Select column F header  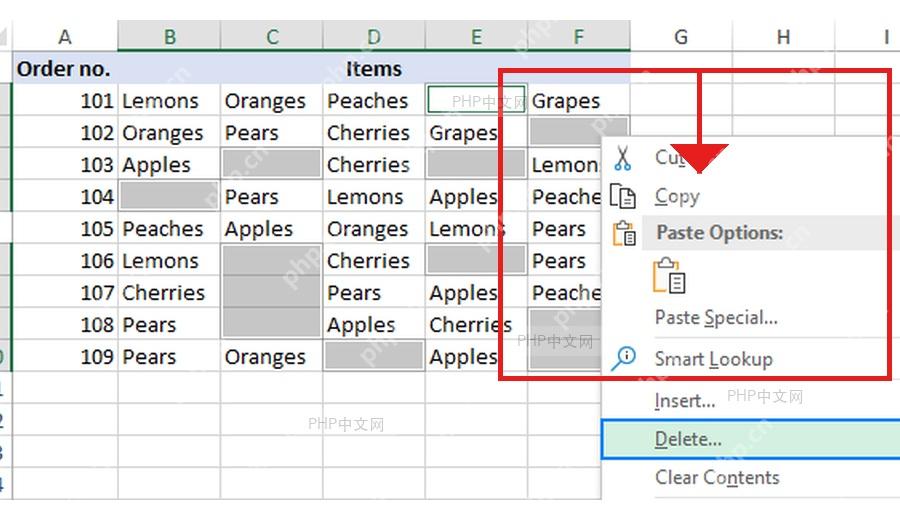point(579,37)
